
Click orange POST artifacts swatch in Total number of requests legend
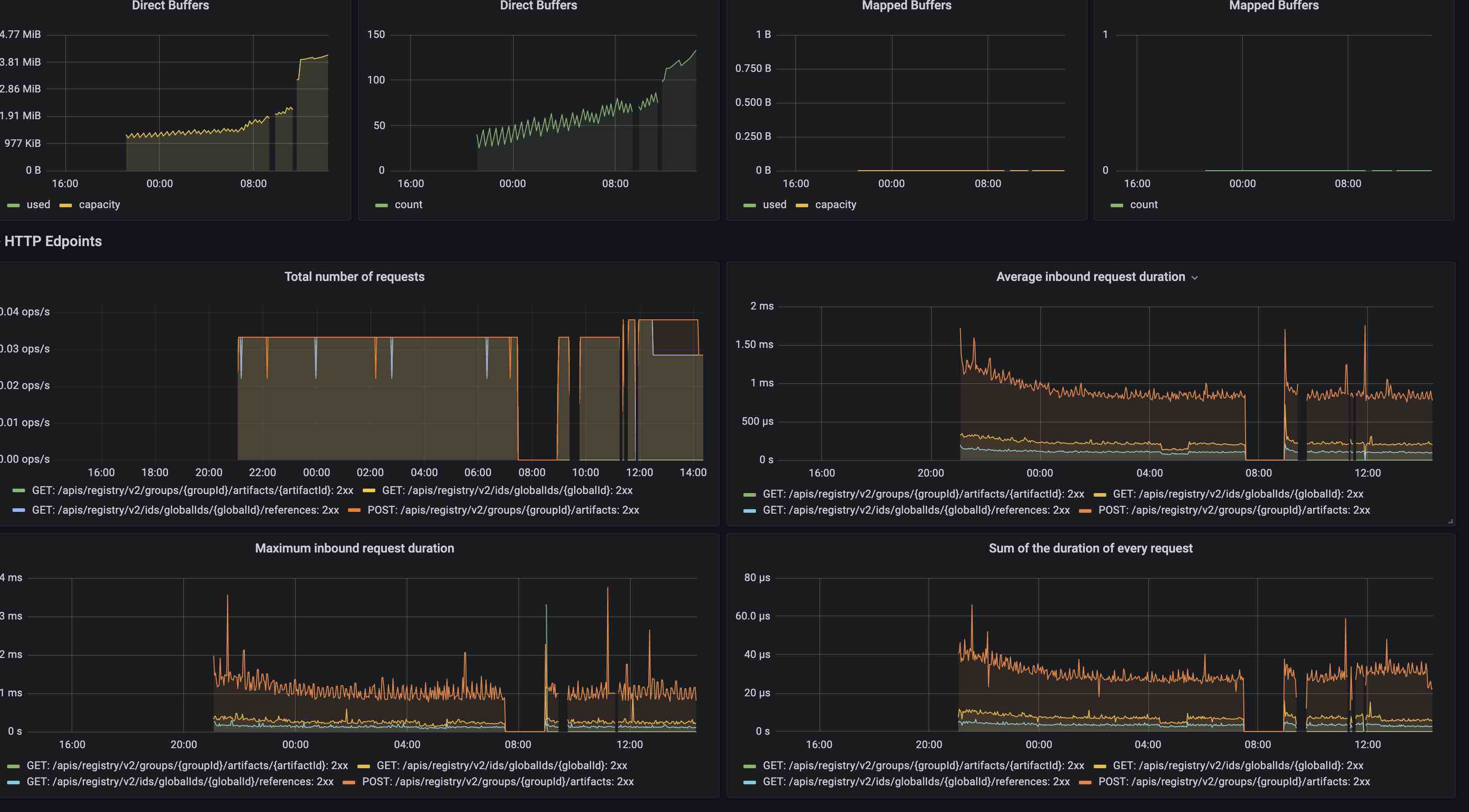point(354,511)
